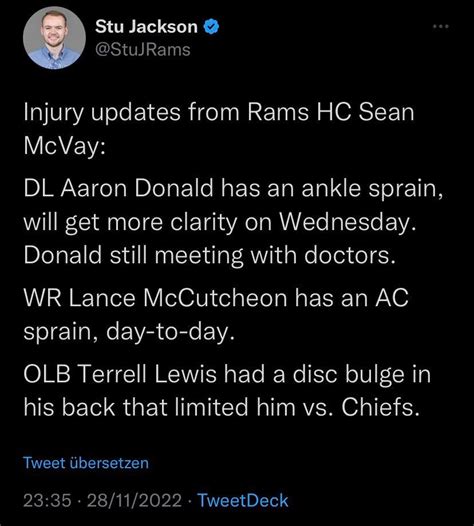Click the 'DL Aaron Donald has an ankle sprain' line
The height and width of the screenshot is (526, 474).
pyautogui.click(x=233, y=188)
